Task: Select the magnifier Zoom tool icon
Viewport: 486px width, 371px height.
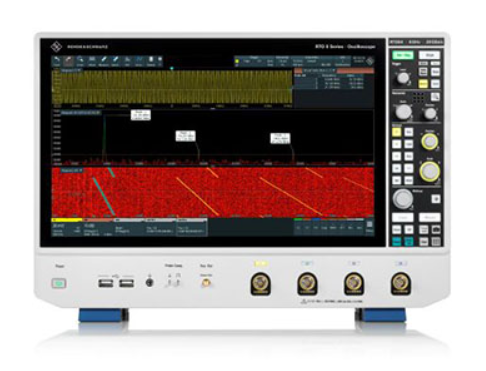Action: coord(80,61)
